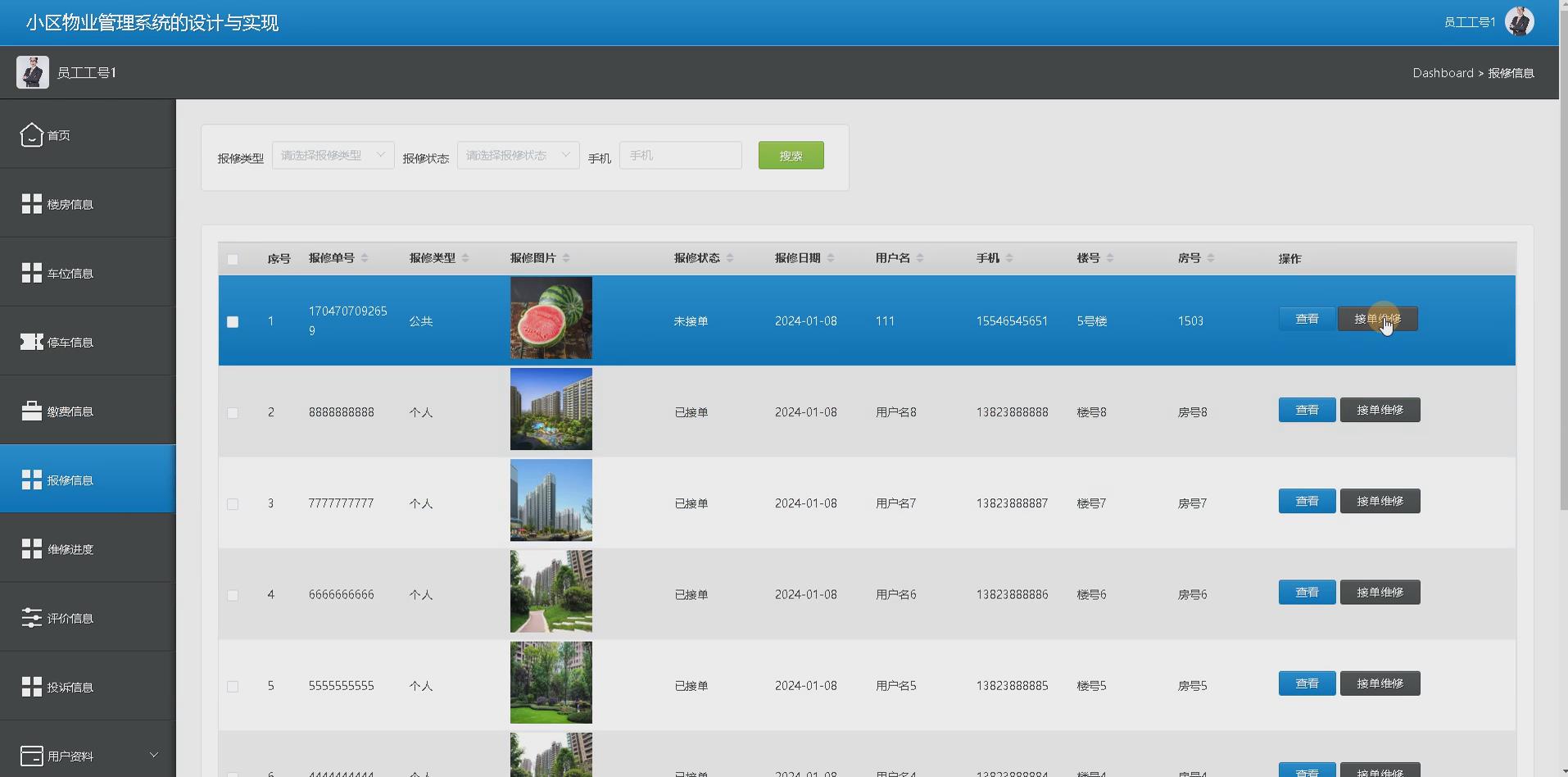This screenshot has height=777, width=1568.
Task: Click the home icon next to 首页
Action: 31,134
